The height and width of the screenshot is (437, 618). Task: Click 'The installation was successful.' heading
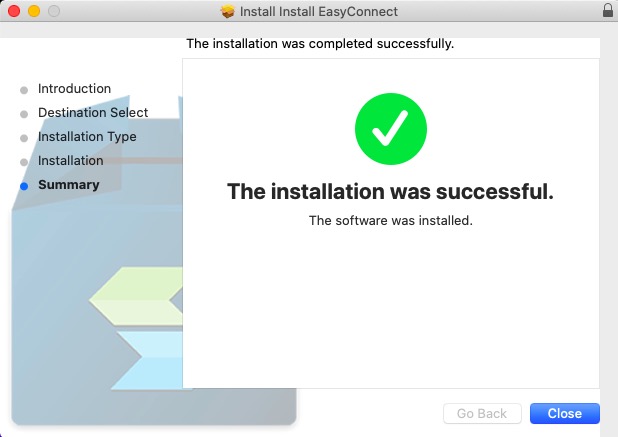(390, 192)
